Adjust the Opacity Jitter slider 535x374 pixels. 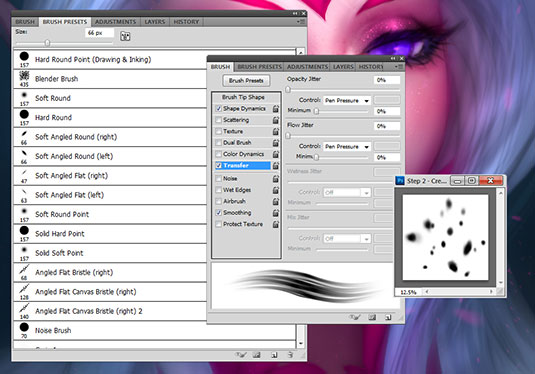pyautogui.click(x=288, y=89)
